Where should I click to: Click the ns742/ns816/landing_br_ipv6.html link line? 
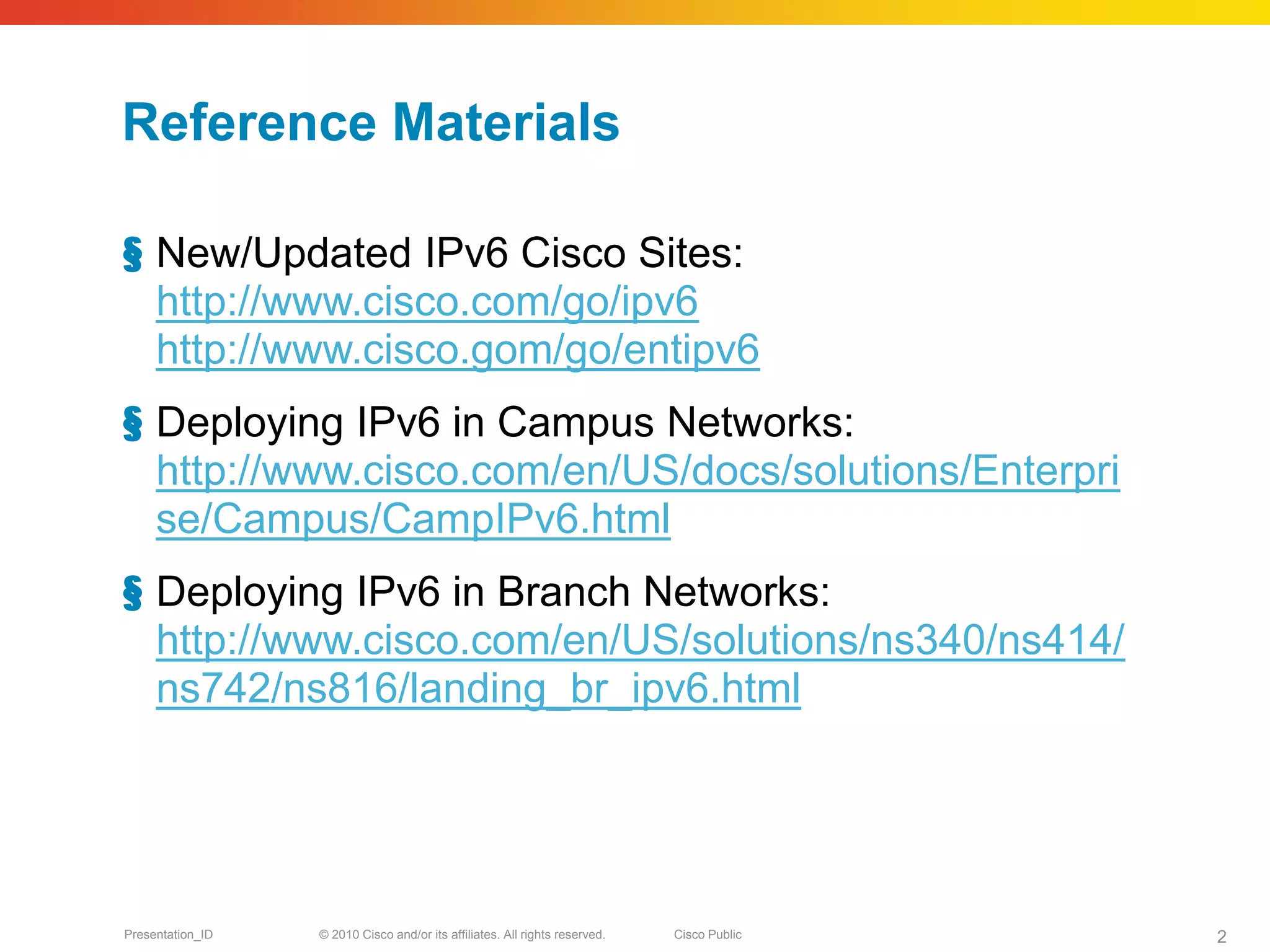click(478, 689)
